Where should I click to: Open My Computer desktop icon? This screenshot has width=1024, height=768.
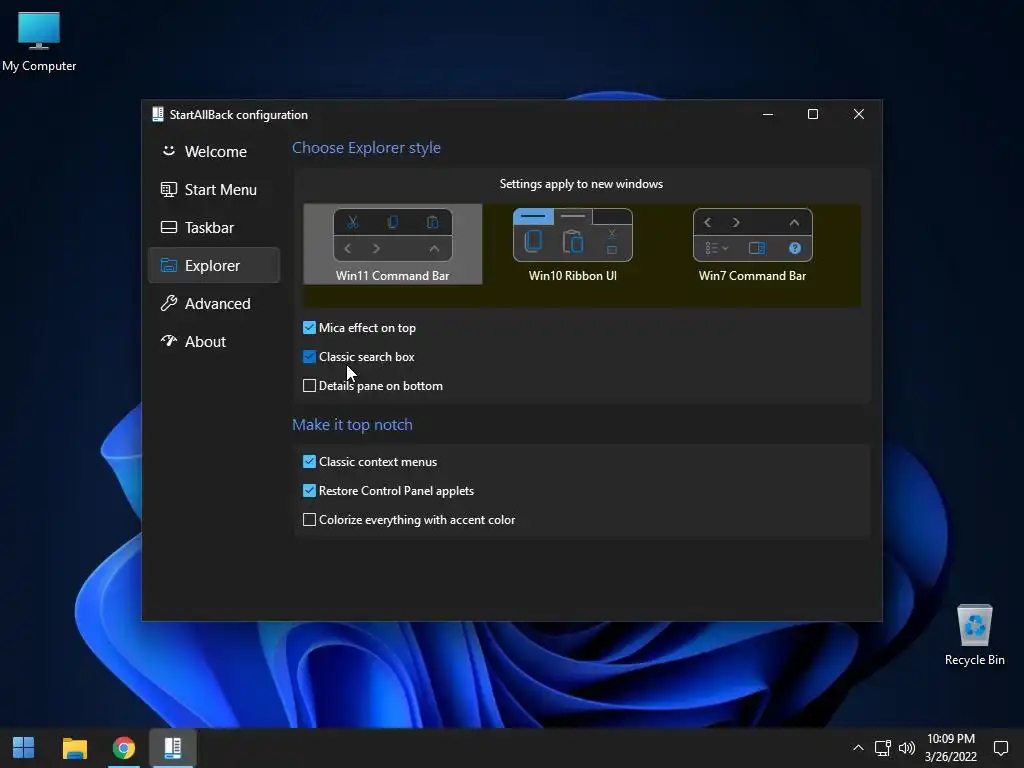(39, 41)
